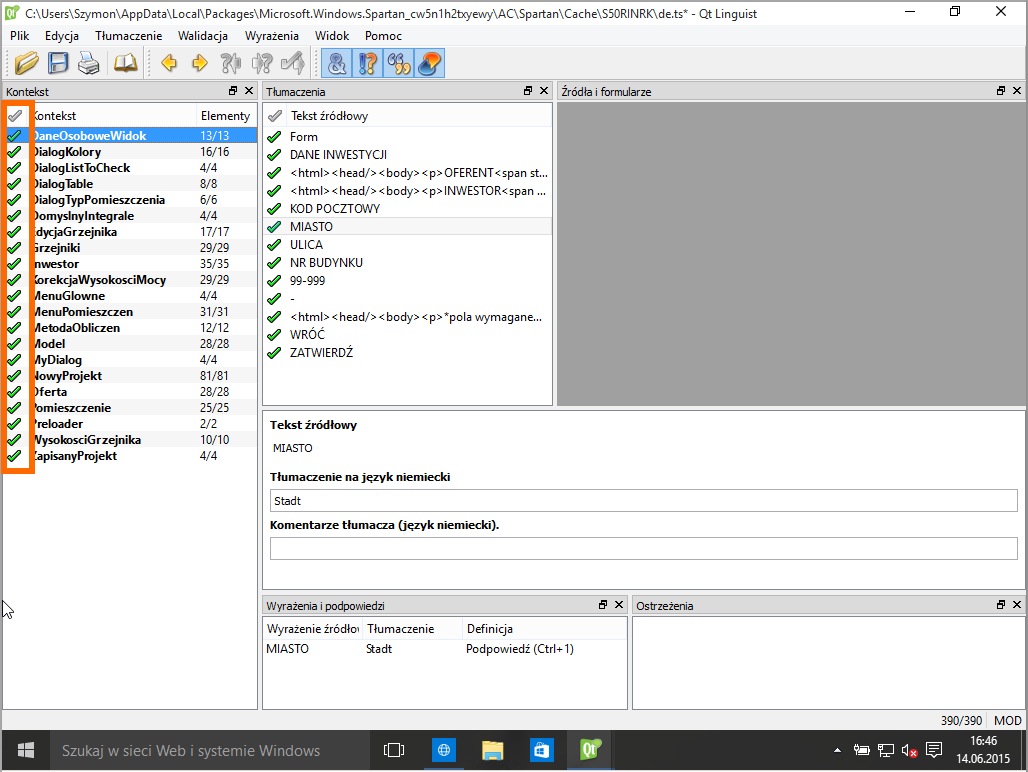The height and width of the screenshot is (772, 1028).
Task: Print the translation using the printer icon
Action: click(x=89, y=63)
